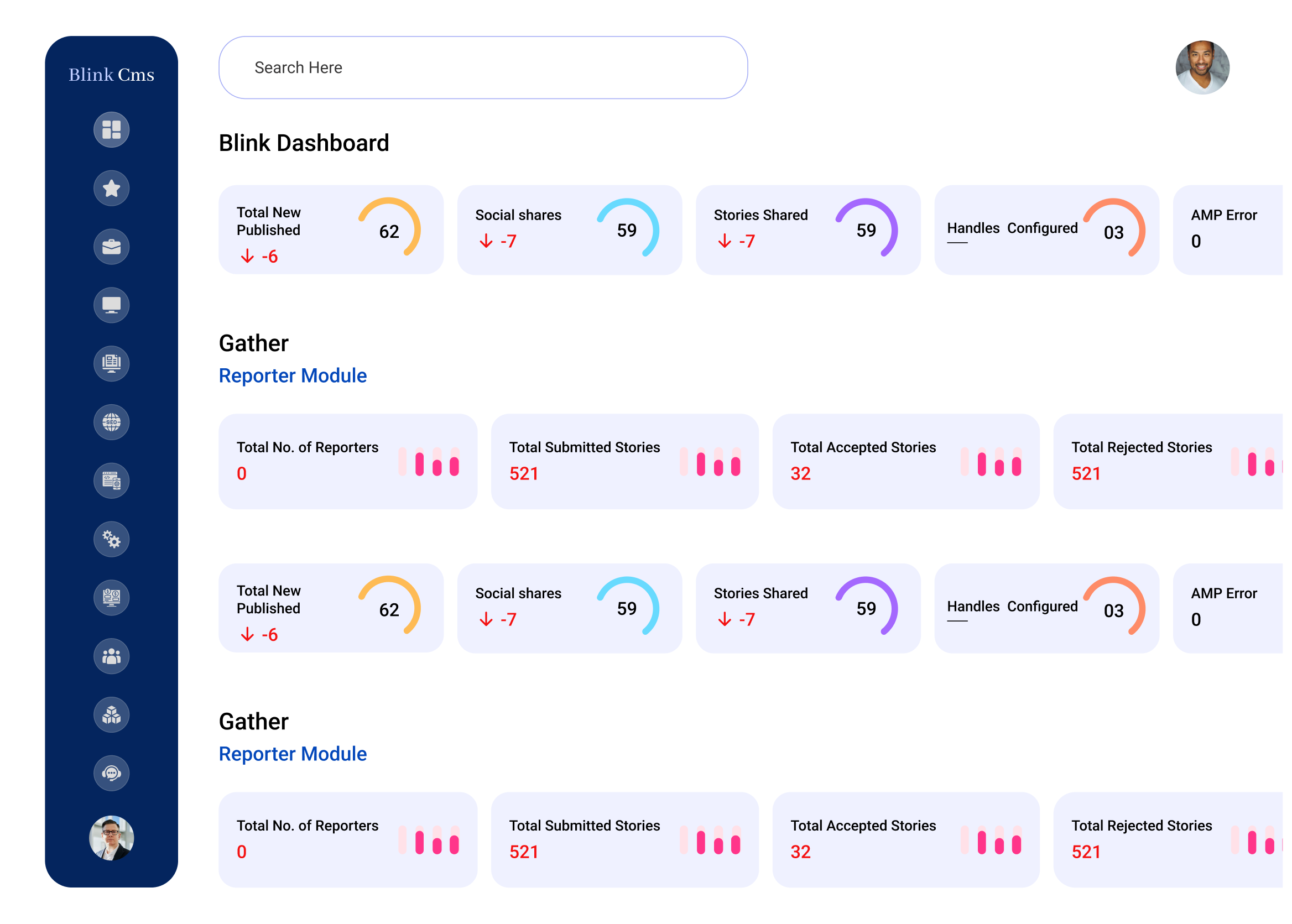
Task: Click the star favorites icon in sidebar
Action: [112, 189]
